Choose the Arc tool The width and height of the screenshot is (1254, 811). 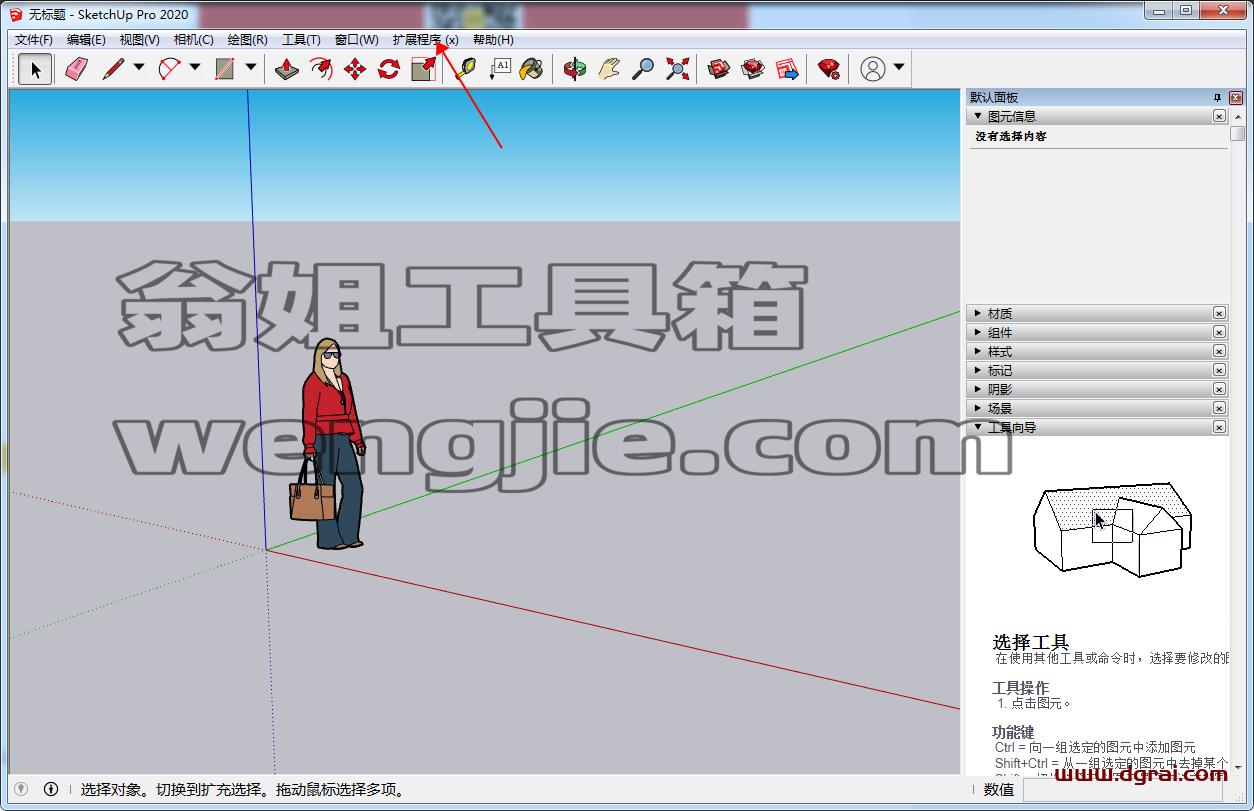click(169, 69)
